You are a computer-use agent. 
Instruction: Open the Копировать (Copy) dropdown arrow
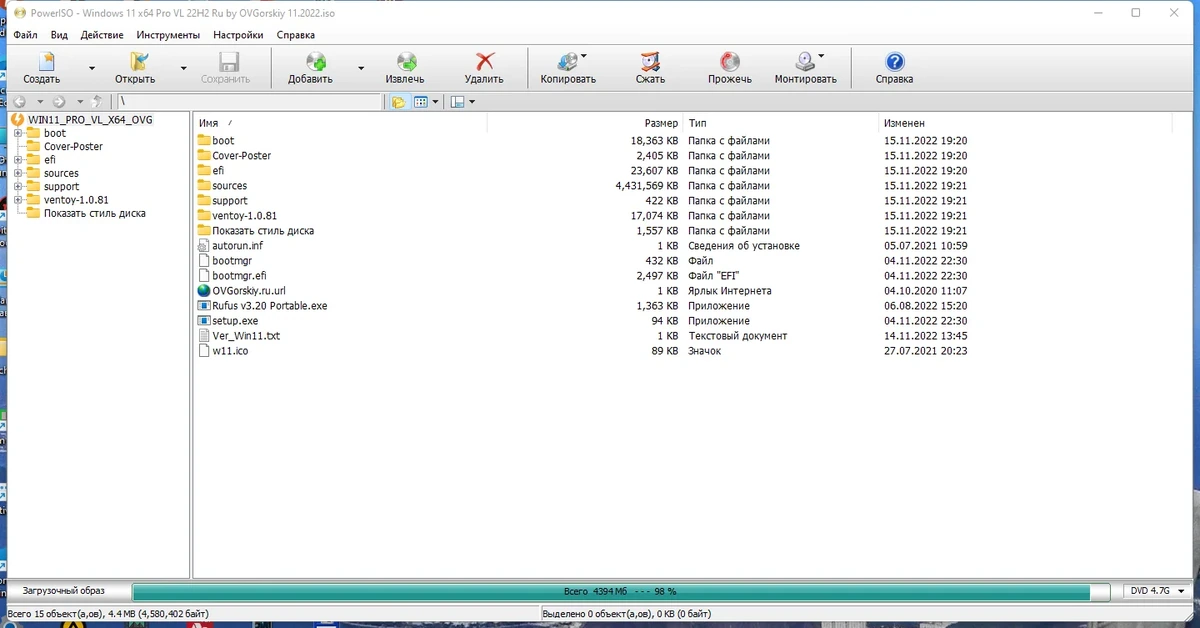pyautogui.click(x=584, y=57)
